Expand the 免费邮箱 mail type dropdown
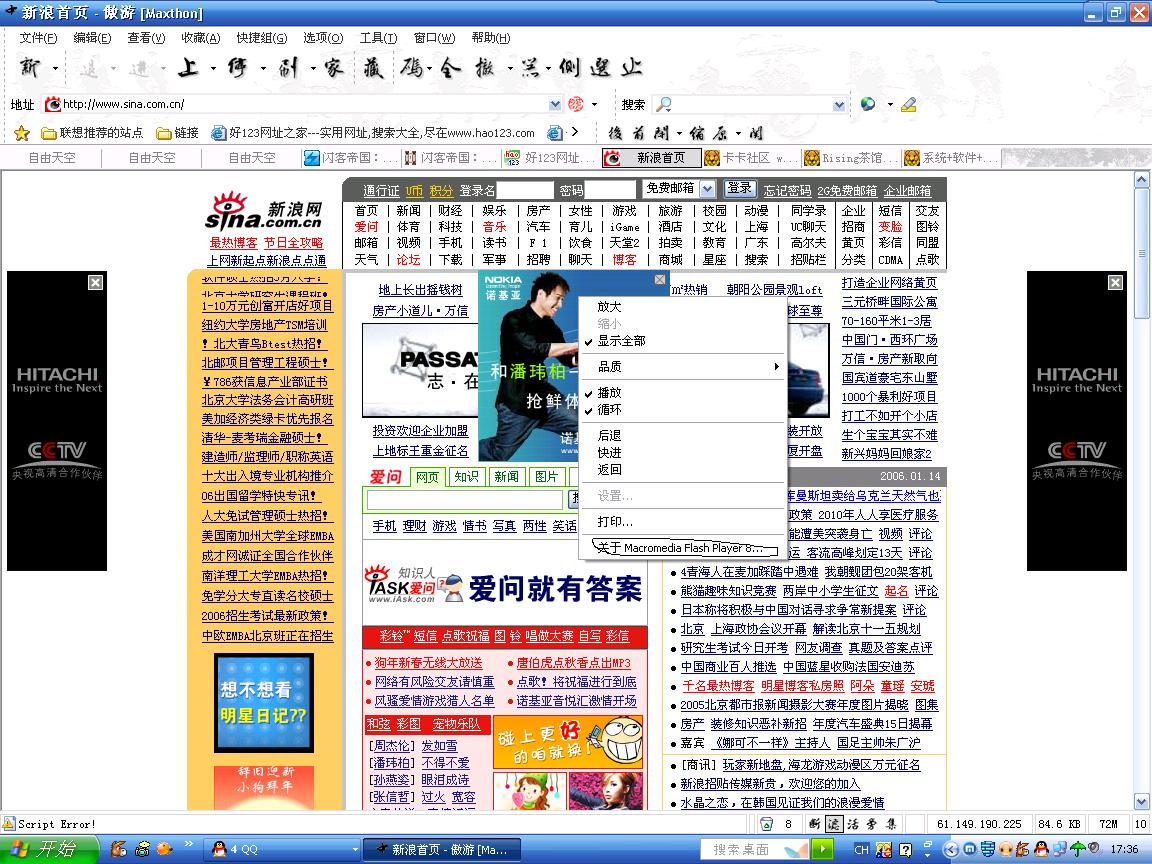The height and width of the screenshot is (864, 1152). pyautogui.click(x=707, y=189)
